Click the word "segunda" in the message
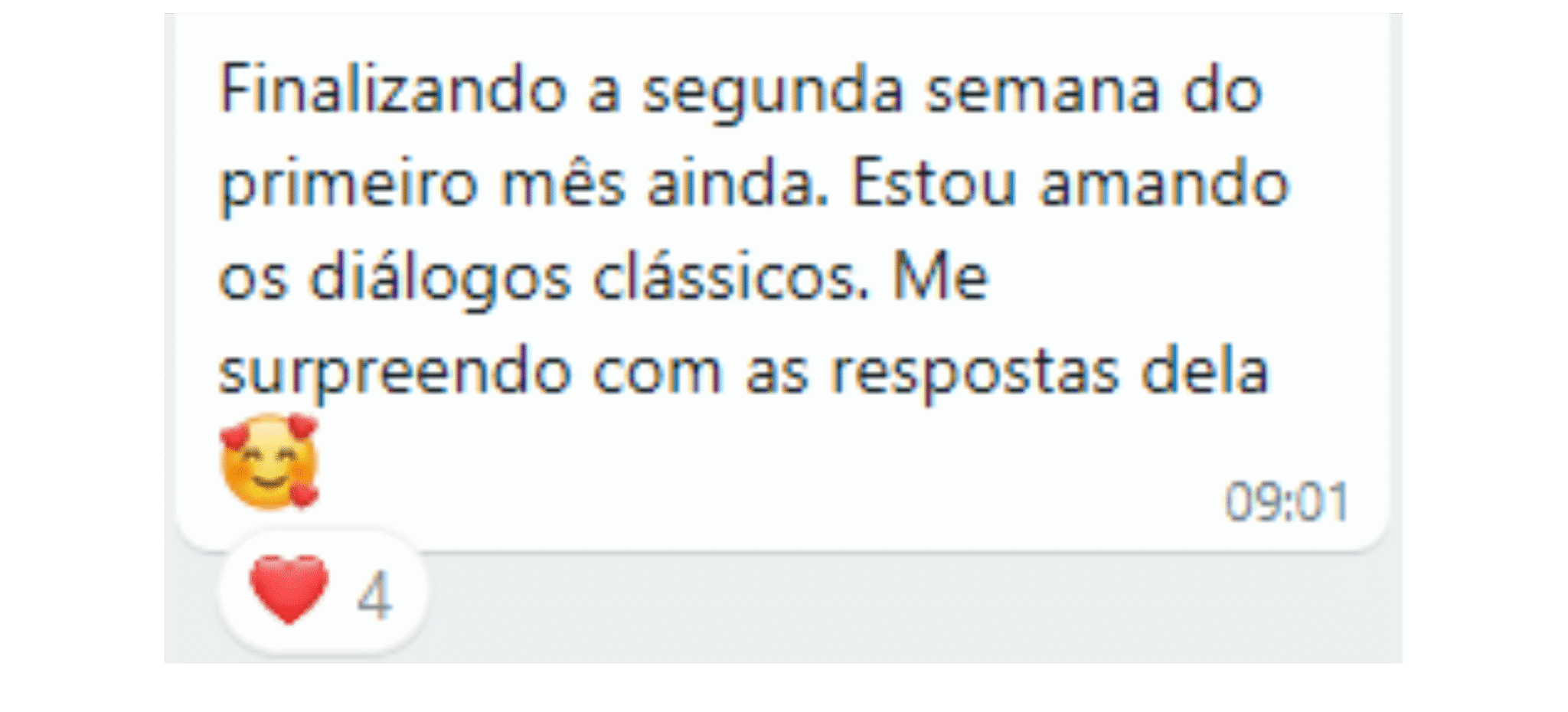This screenshot has width=1568, height=712. point(773,93)
